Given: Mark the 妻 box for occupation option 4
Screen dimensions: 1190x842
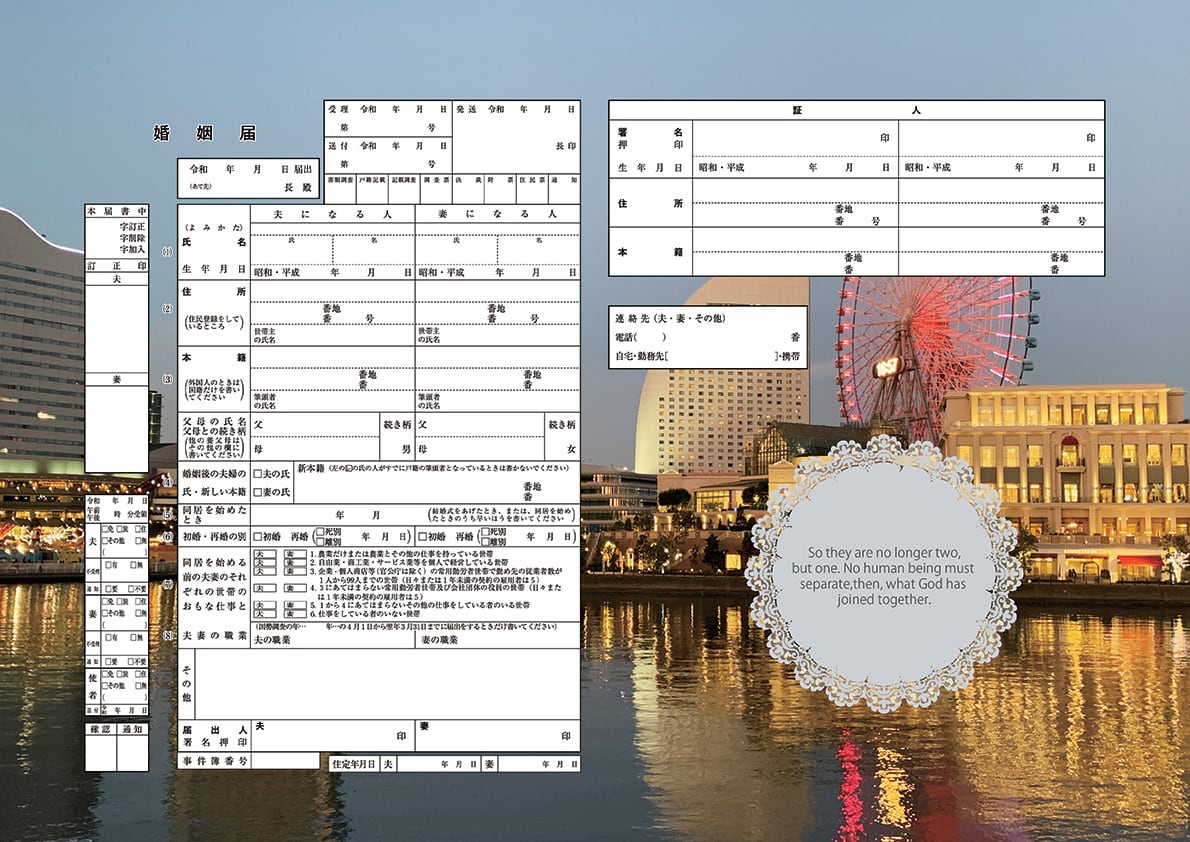Looking at the screenshot, I should click(x=294, y=588).
